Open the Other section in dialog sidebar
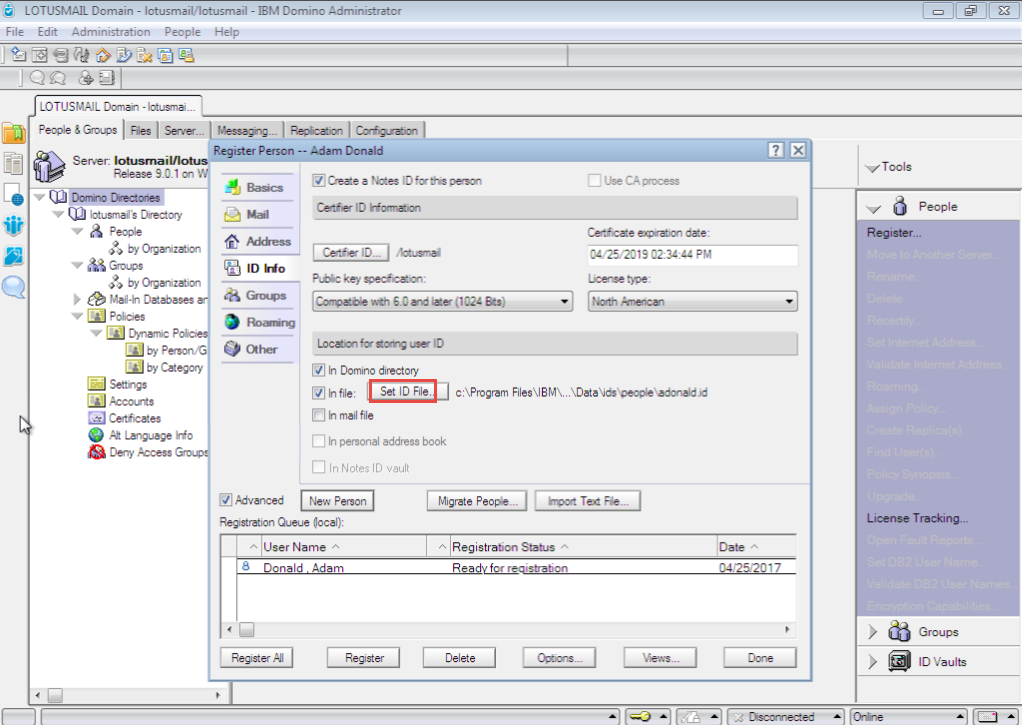This screenshot has height=725, width=1022. (x=257, y=349)
